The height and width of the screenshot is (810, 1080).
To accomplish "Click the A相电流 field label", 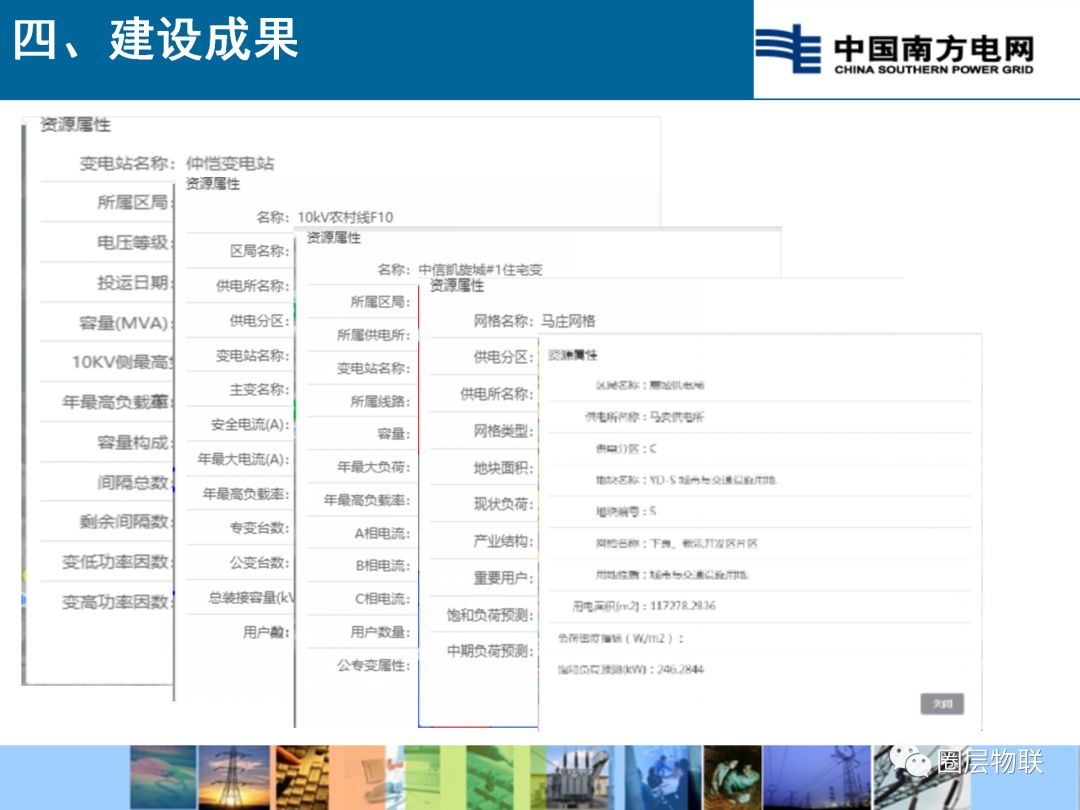I will pos(382,533).
